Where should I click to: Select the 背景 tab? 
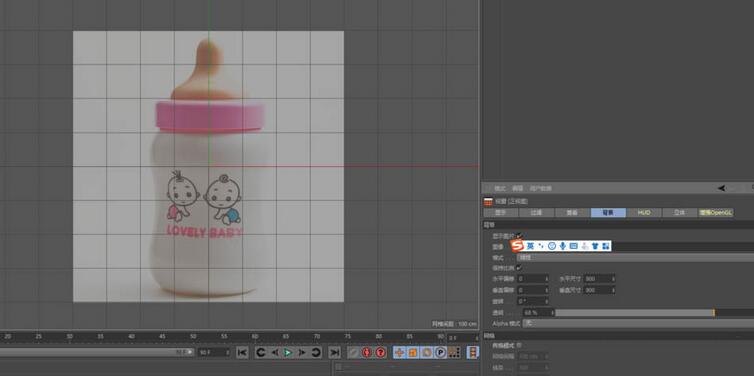coord(608,213)
